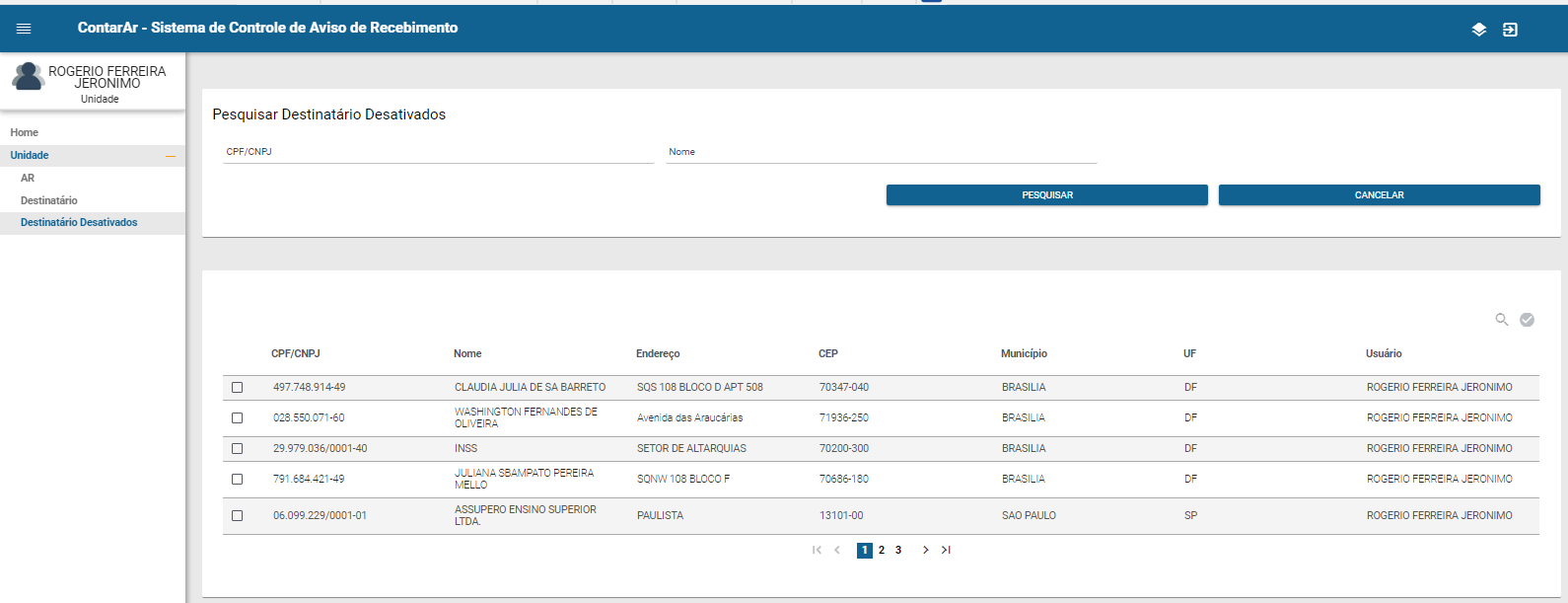Screen dimensions: 1568x603
Task: Click ROGERIO FERREIRA JERONIMO user name in sidebar
Action: pyautogui.click(x=107, y=77)
